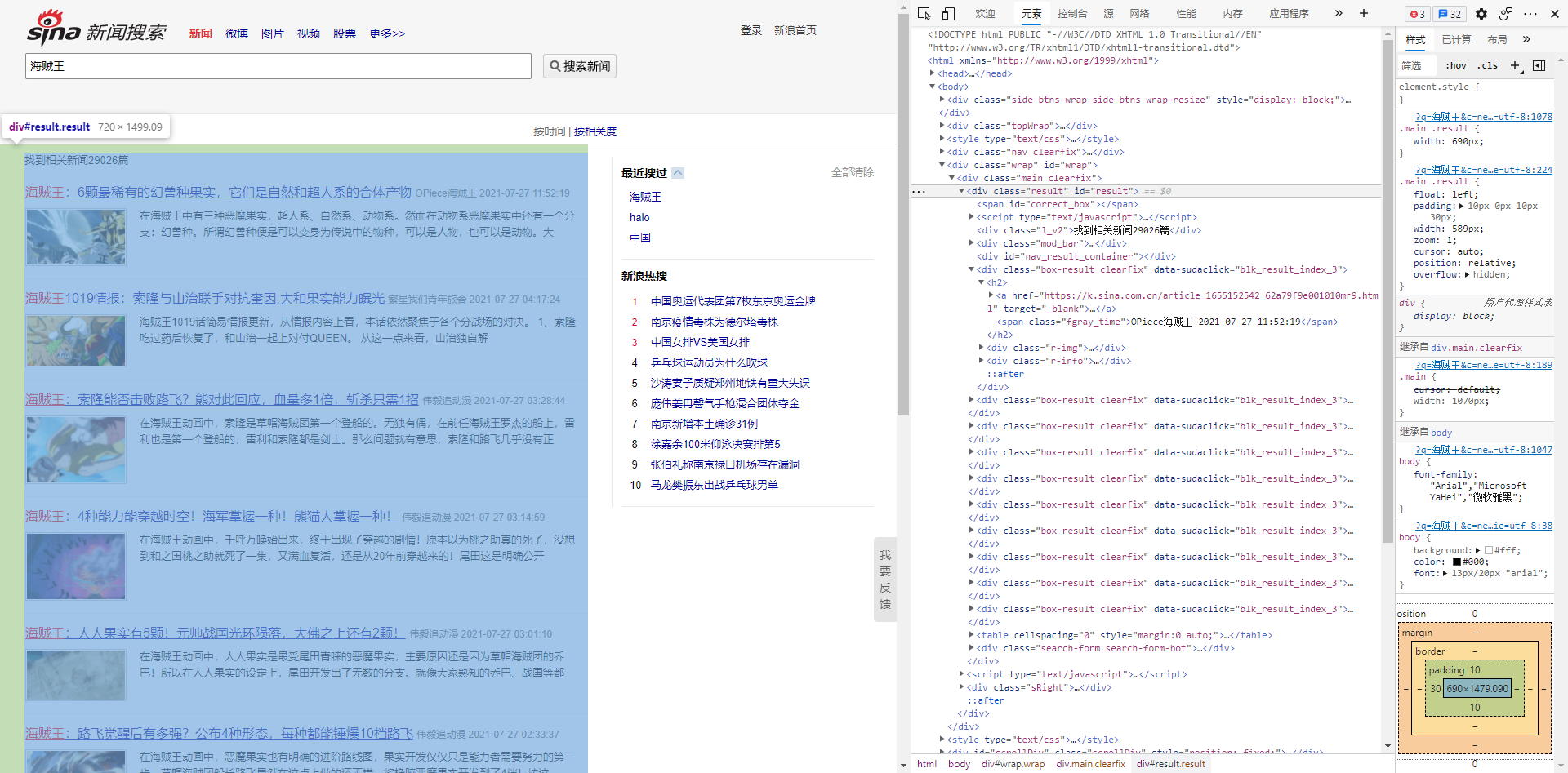Toggle the .cls class editor
The width and height of the screenshot is (1568, 773).
tap(1488, 65)
